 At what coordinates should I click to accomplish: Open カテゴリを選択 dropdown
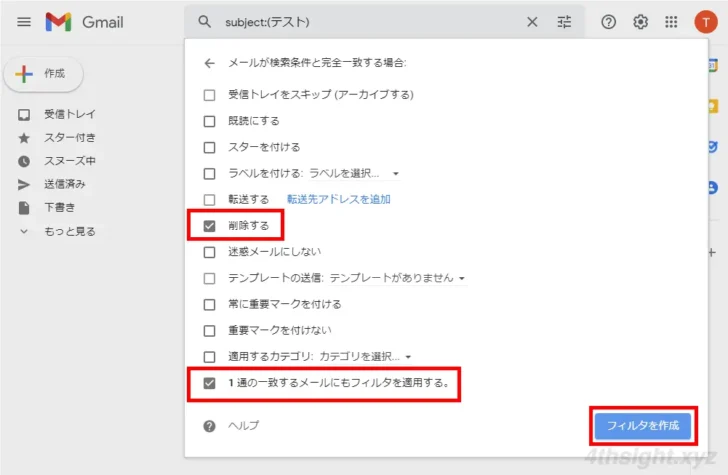click(365, 357)
